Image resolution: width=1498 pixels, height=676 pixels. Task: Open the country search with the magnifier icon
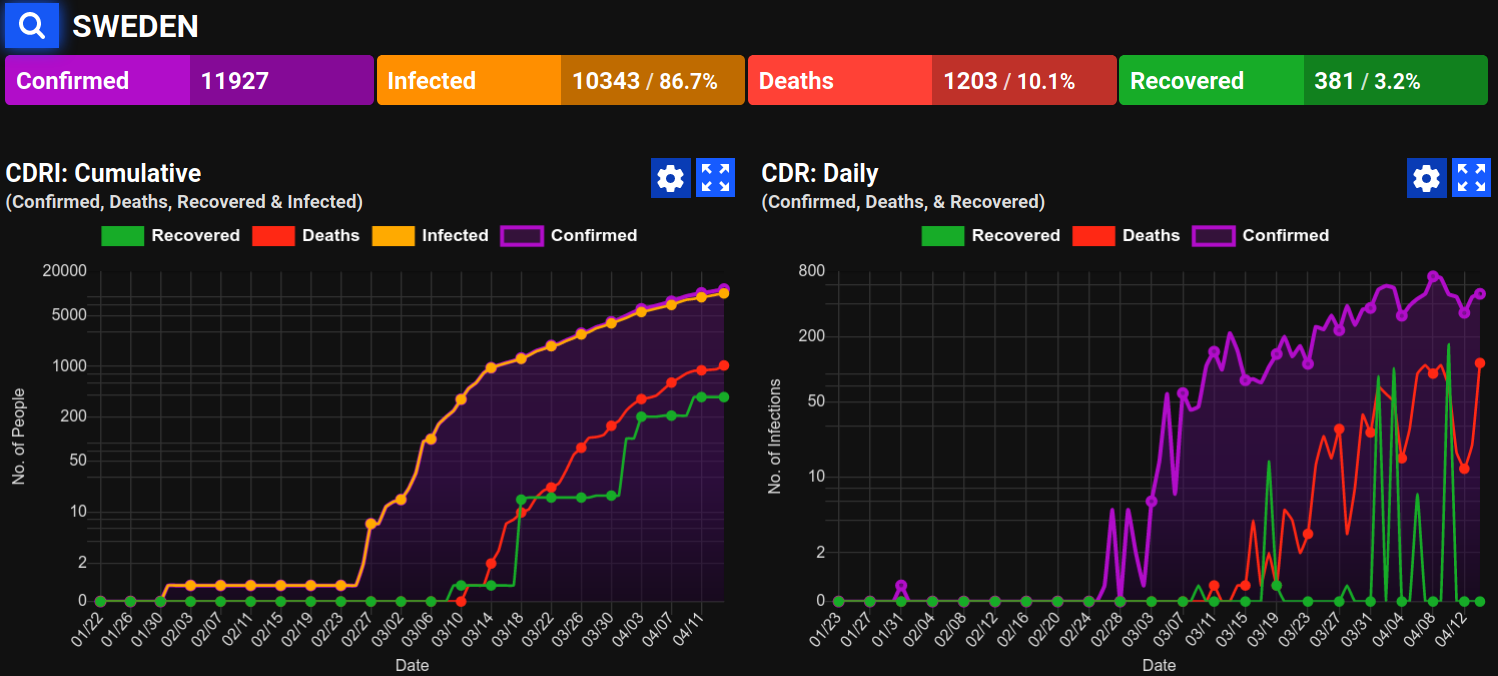[x=32, y=27]
